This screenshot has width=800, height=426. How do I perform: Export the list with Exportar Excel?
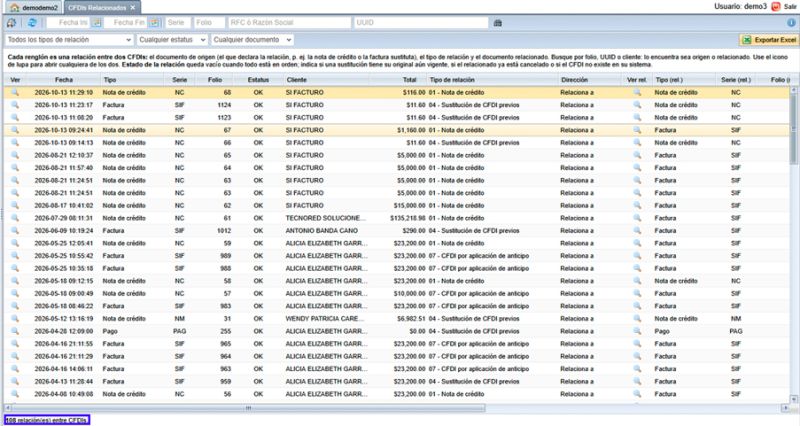[x=768, y=40]
